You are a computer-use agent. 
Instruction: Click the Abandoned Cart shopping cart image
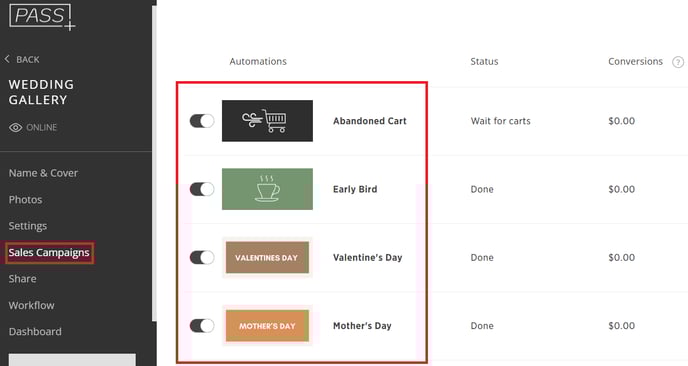pos(267,121)
